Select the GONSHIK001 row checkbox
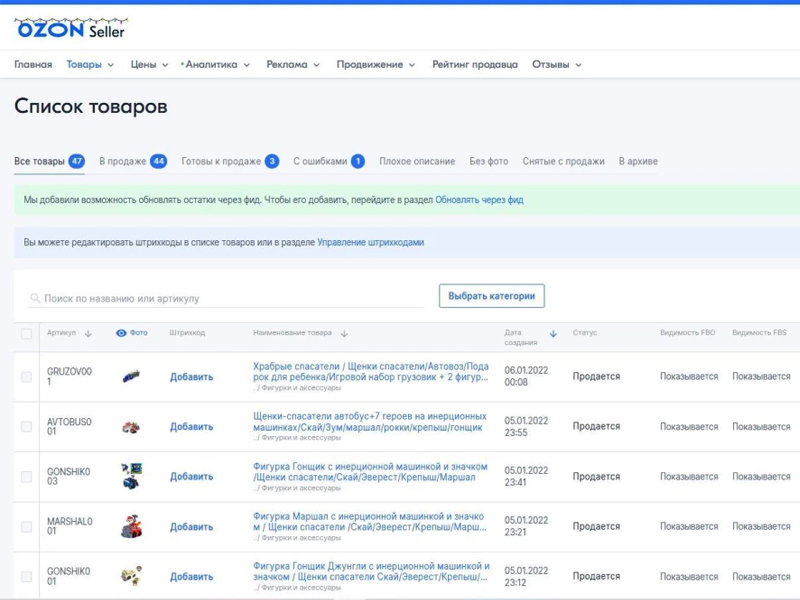 27,577
